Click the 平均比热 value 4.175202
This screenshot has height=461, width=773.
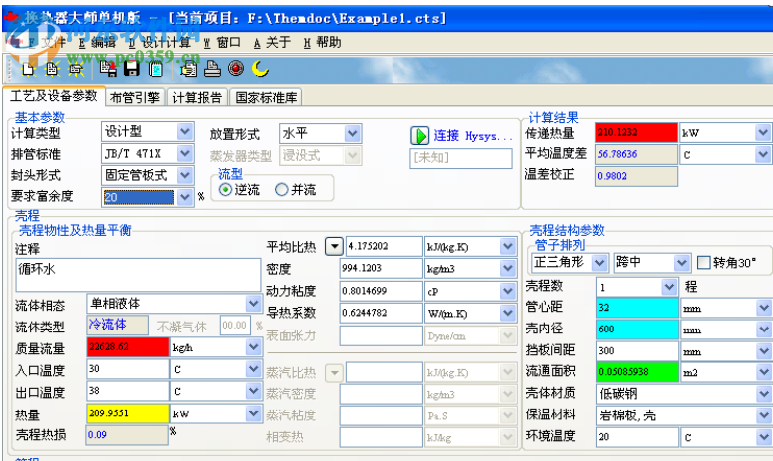click(x=384, y=246)
